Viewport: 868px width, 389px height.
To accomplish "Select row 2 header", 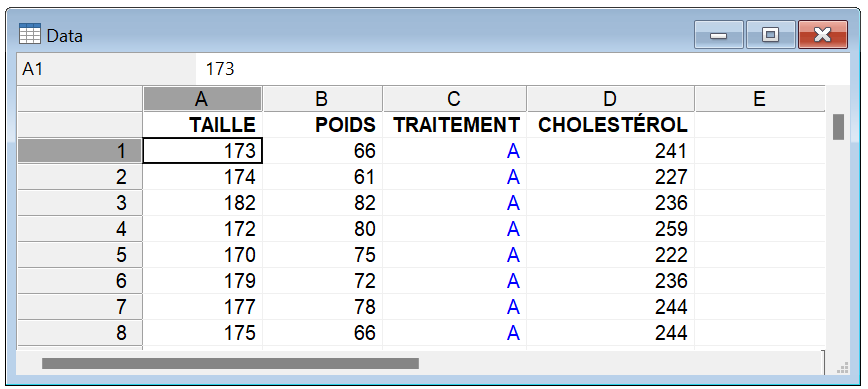I will pos(80,177).
